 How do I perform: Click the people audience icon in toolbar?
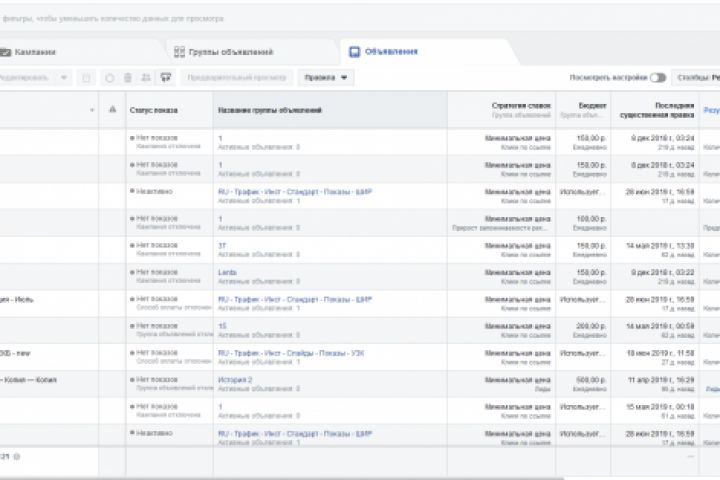[146, 77]
